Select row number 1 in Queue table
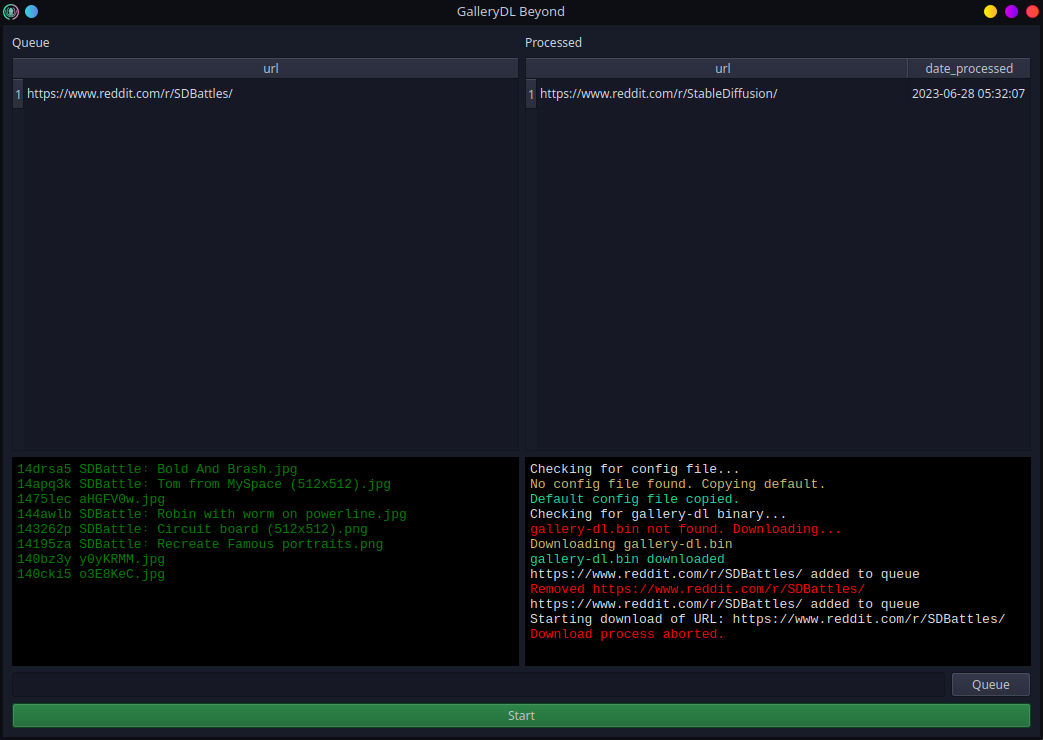Image resolution: width=1043 pixels, height=740 pixels. [18, 94]
